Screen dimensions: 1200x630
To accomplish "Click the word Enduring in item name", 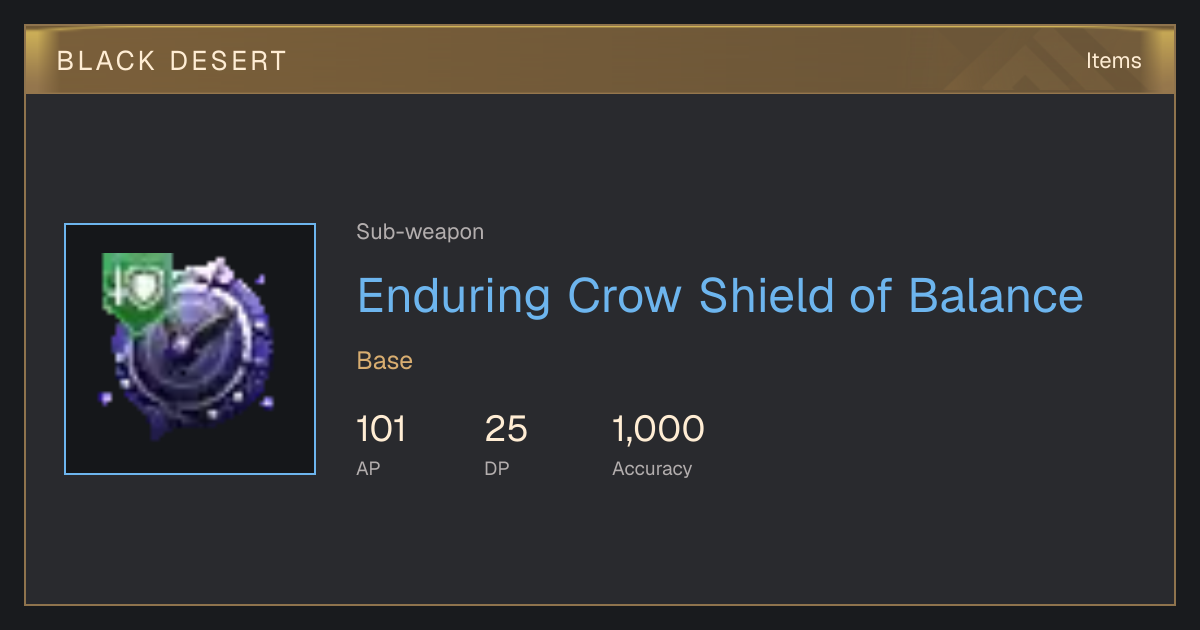I will 454,297.
